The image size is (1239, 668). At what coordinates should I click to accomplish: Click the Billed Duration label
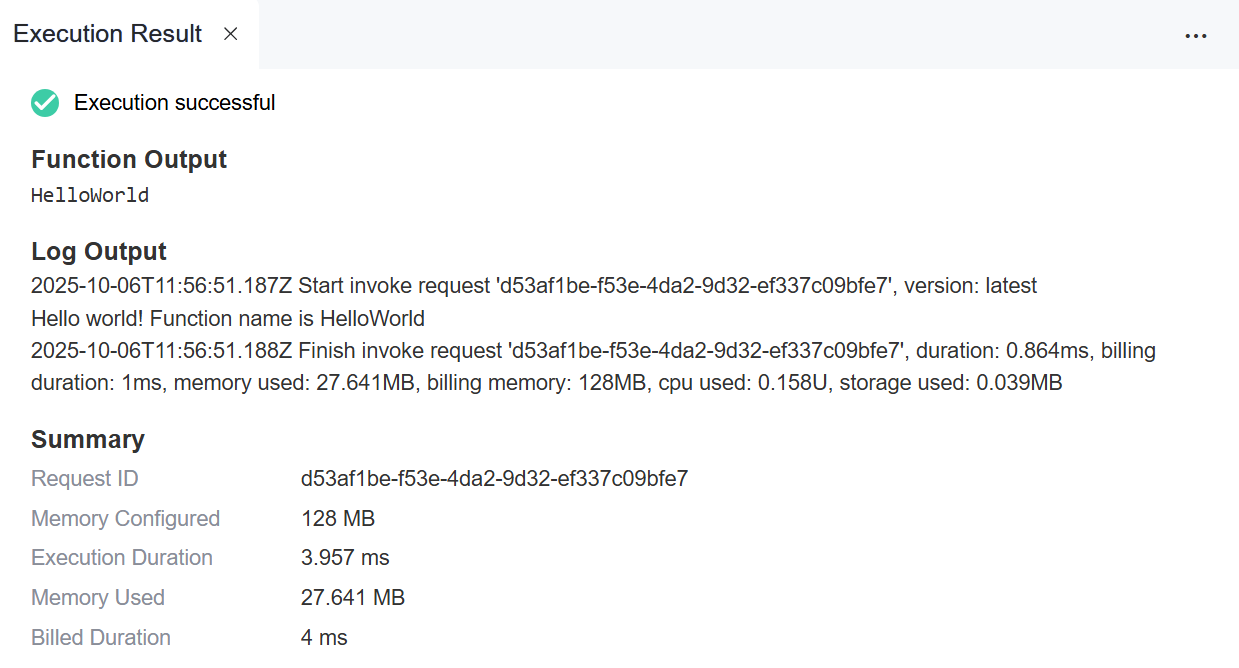coord(101,638)
